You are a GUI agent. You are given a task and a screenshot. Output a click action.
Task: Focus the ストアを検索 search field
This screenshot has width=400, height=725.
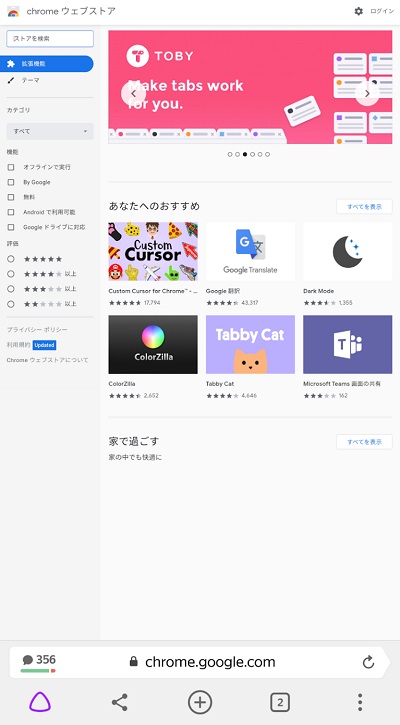(50, 39)
